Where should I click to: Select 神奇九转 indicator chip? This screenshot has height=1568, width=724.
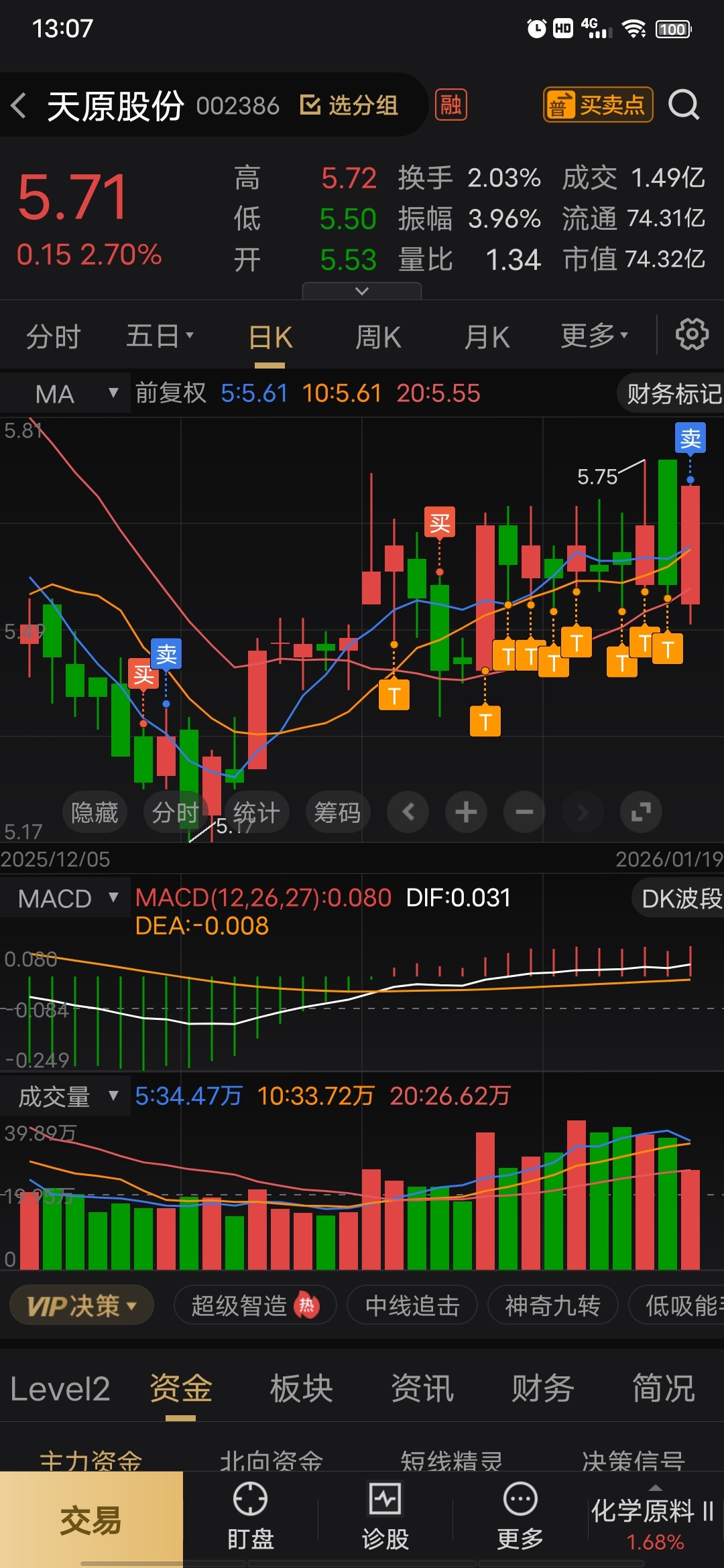point(552,1305)
